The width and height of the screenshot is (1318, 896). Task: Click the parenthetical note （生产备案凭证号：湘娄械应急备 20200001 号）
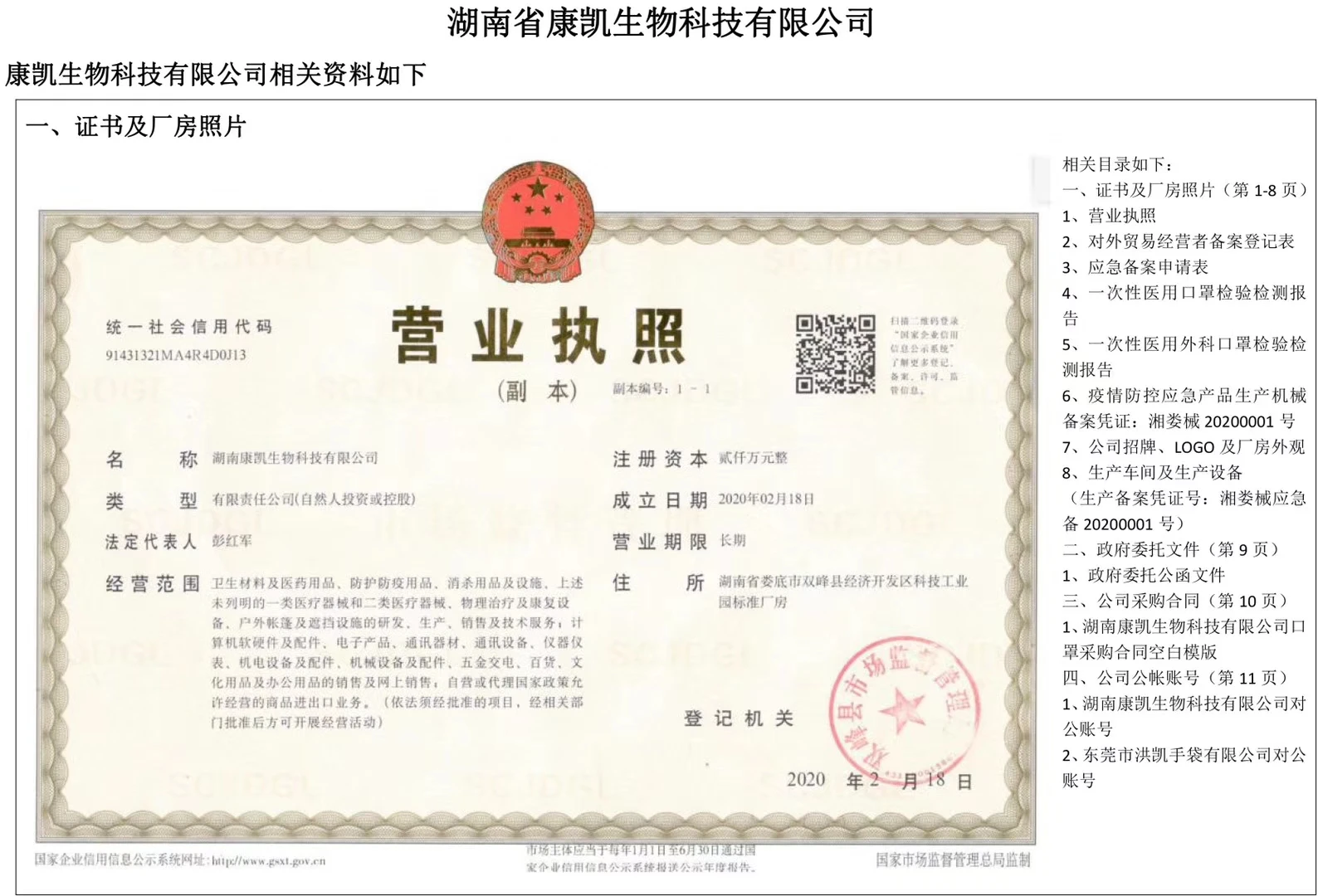tap(1184, 511)
